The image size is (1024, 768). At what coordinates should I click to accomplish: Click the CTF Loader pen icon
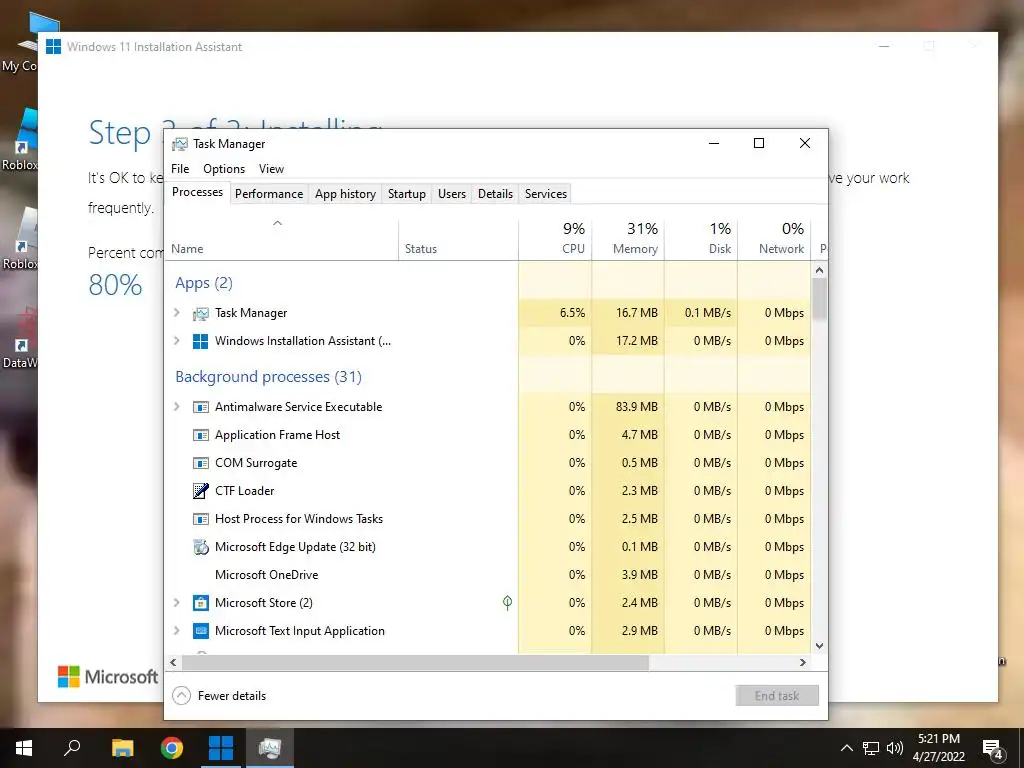pos(200,490)
